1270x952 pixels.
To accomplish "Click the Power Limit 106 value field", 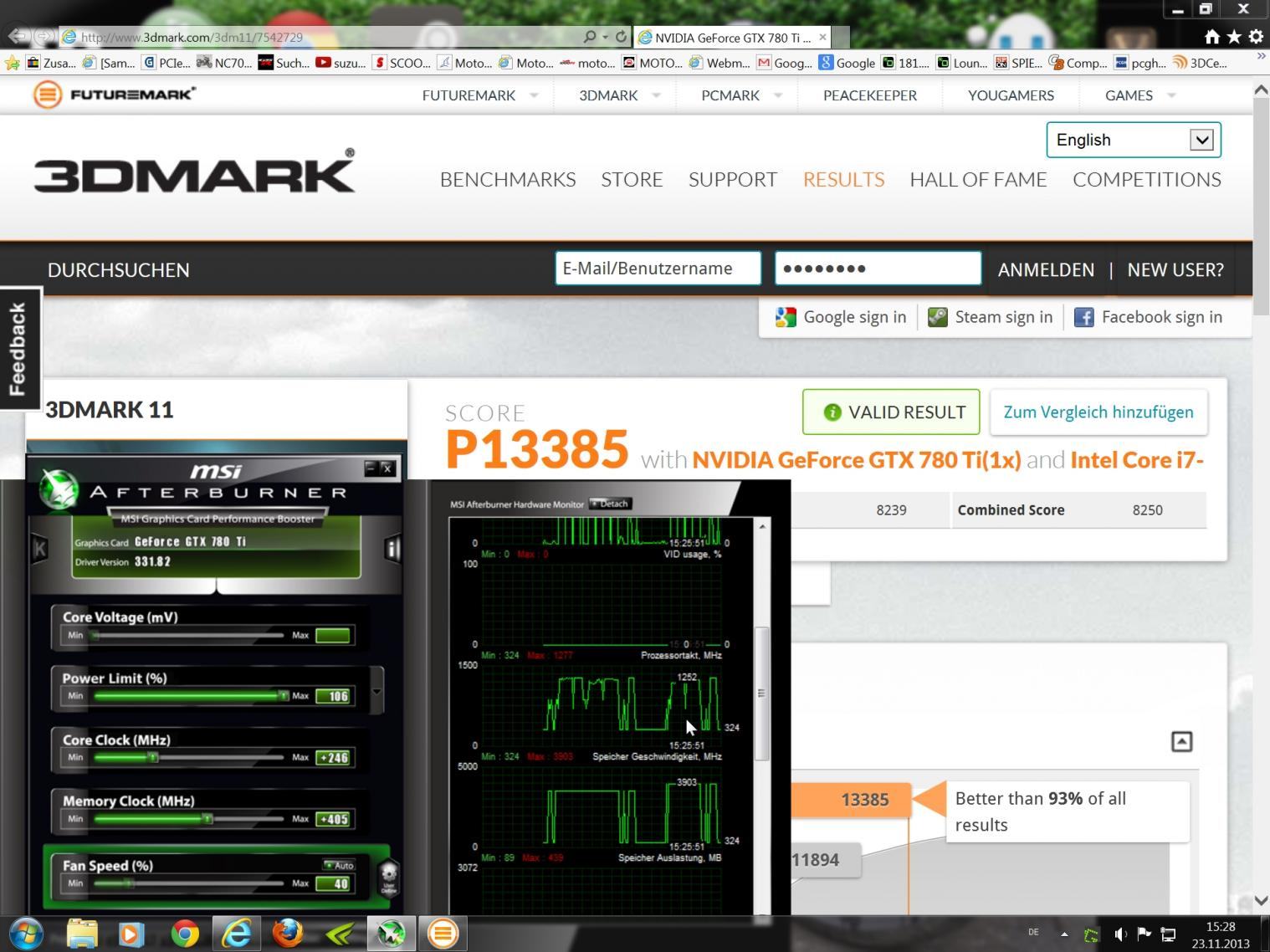I will pyautogui.click(x=334, y=696).
